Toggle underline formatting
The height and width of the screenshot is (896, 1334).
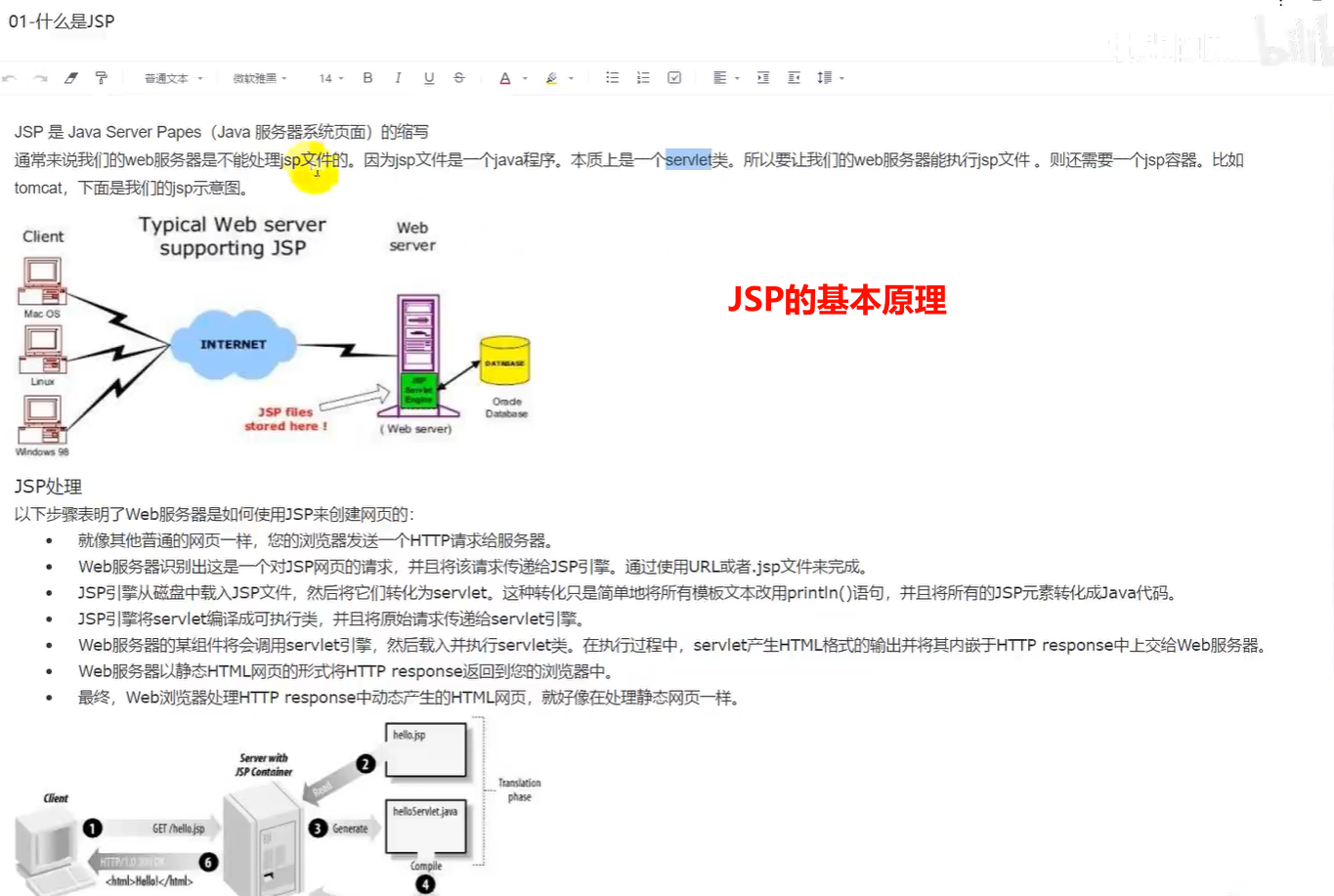429,78
